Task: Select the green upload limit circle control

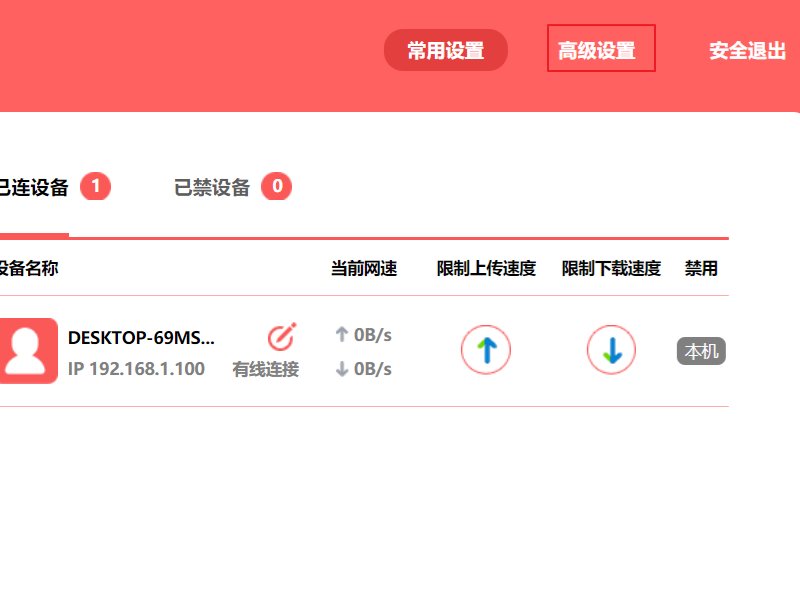Action: (x=485, y=351)
